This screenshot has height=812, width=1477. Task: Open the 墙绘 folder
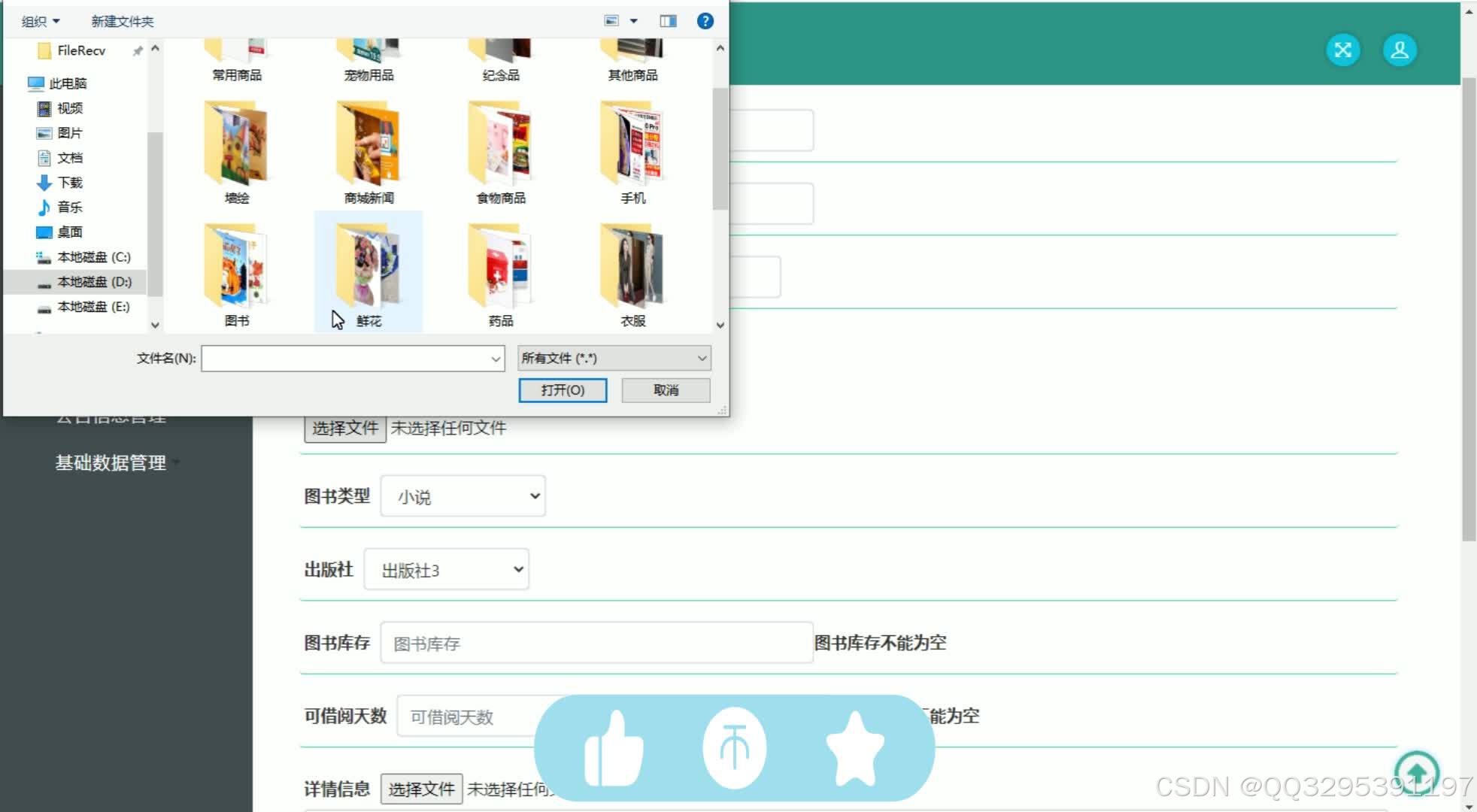[x=237, y=152]
